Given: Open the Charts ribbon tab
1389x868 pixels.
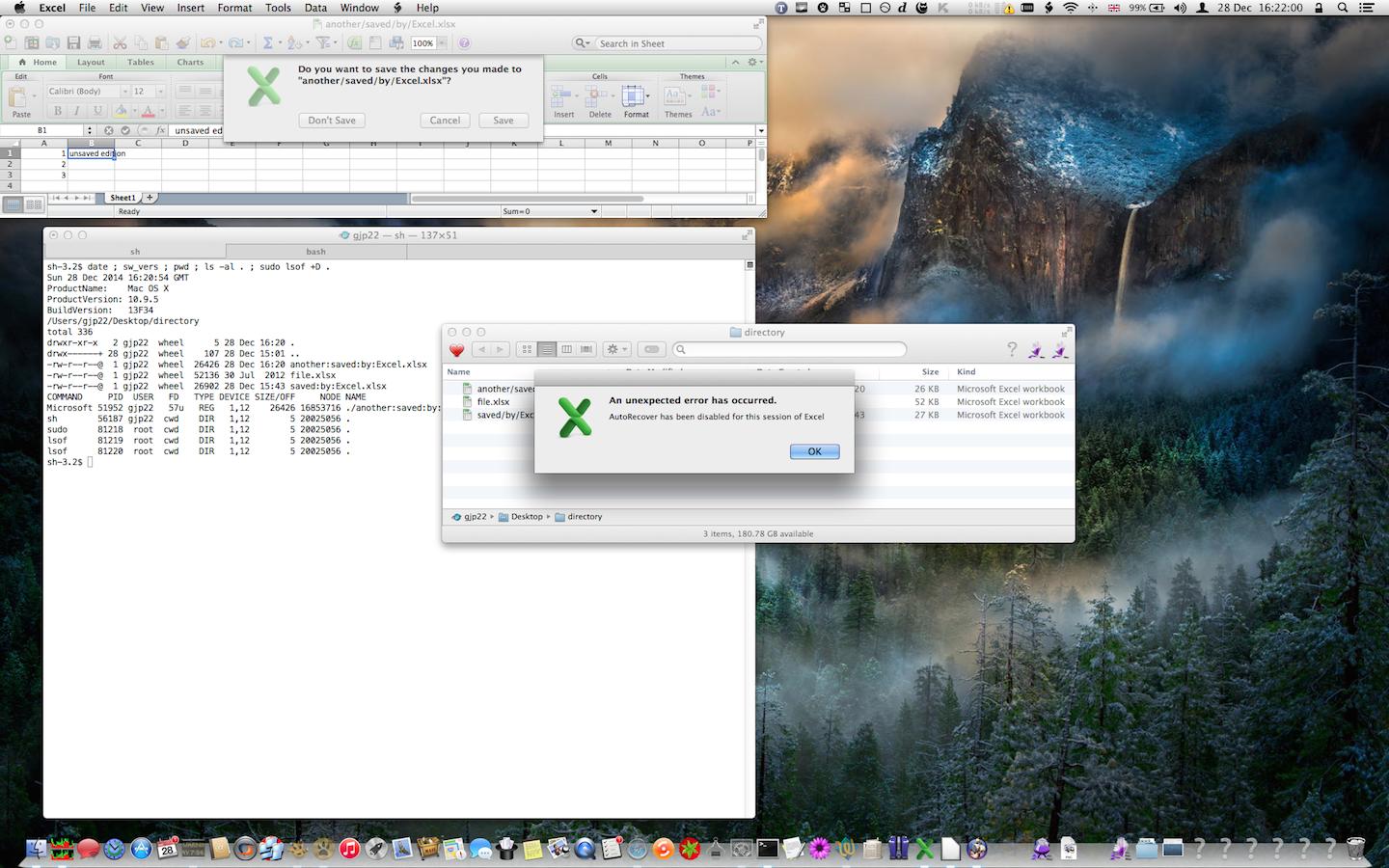Looking at the screenshot, I should pyautogui.click(x=190, y=62).
